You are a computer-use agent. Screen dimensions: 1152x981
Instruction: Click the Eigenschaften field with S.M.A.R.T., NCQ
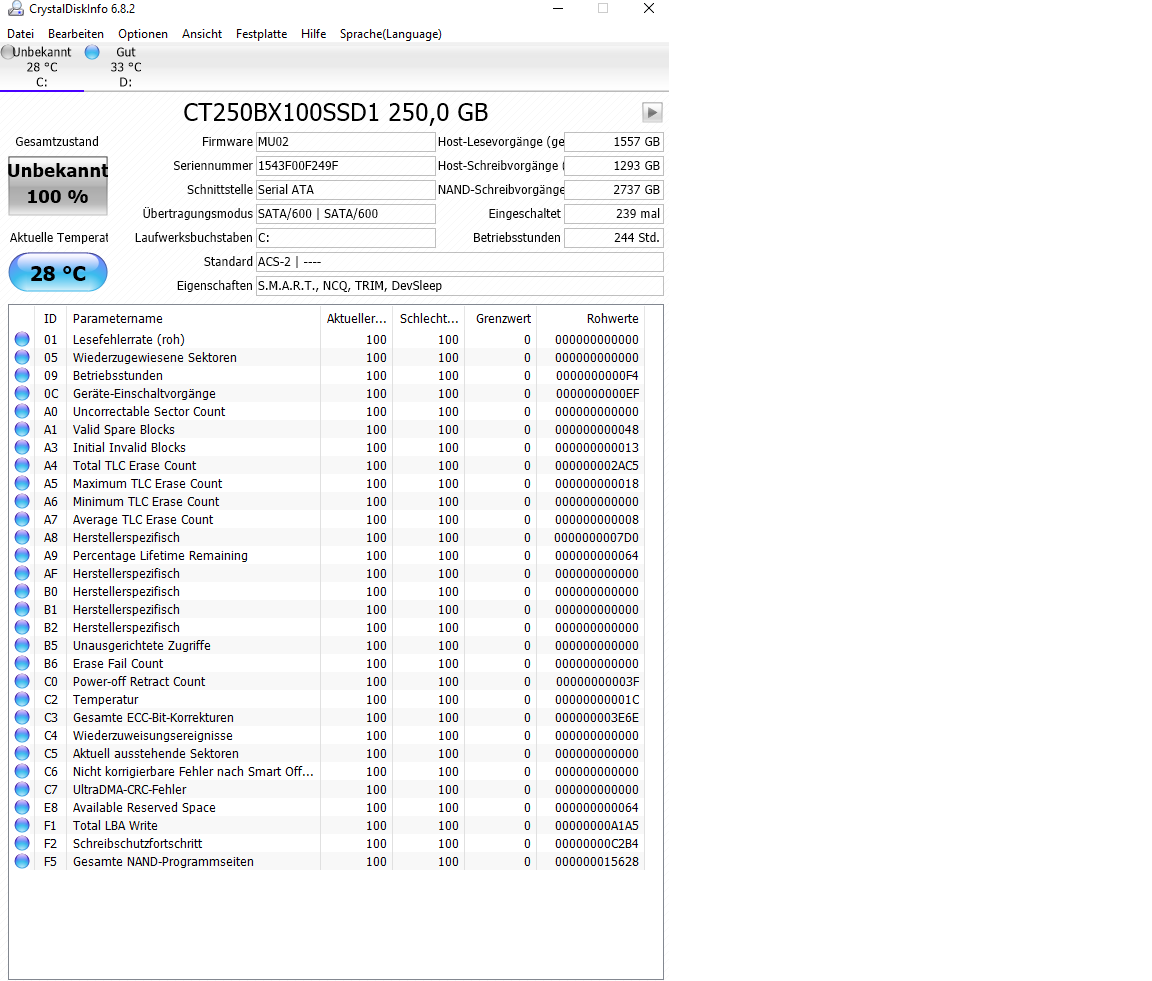pos(459,286)
